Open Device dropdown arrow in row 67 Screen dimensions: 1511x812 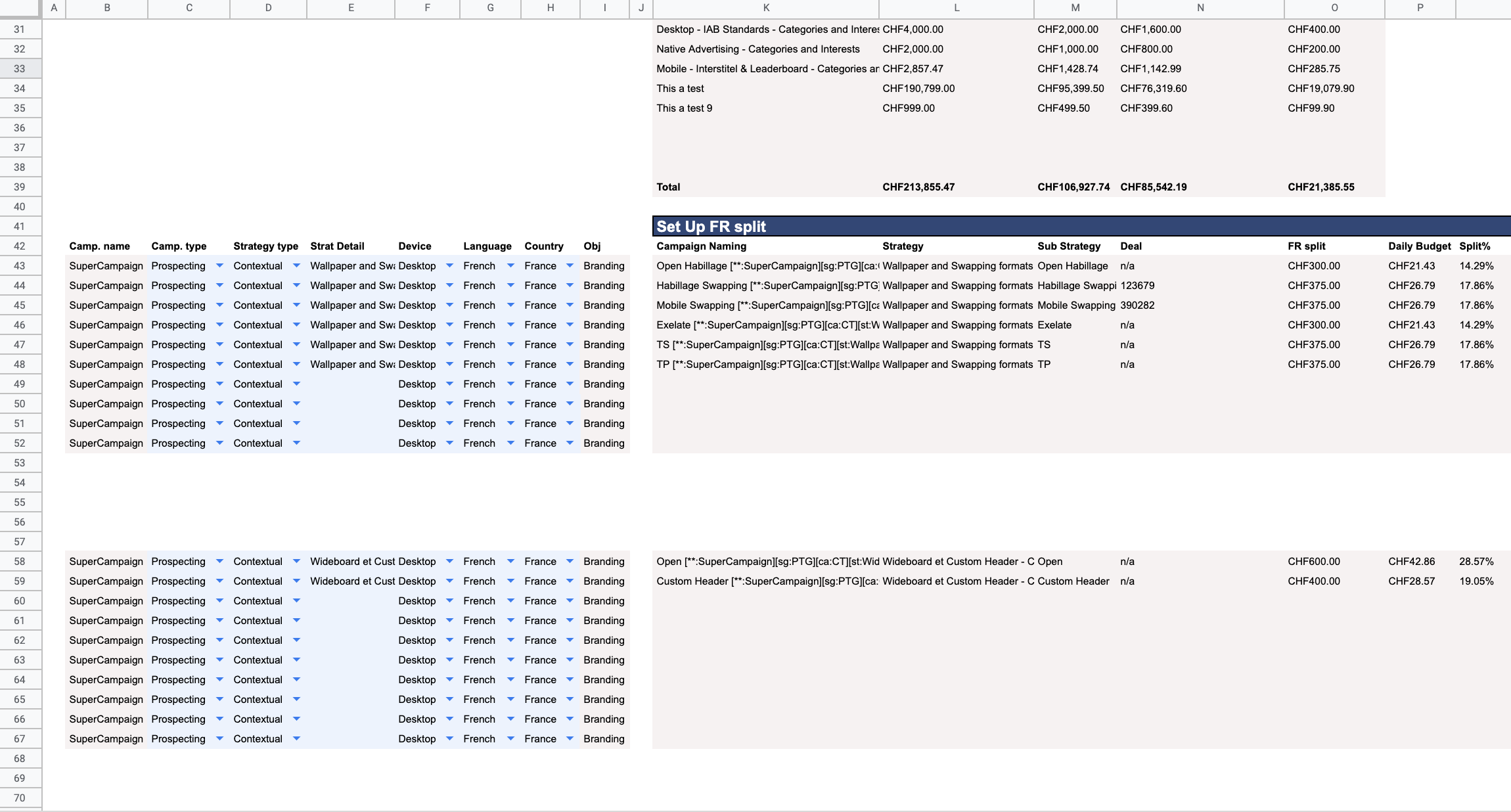click(449, 739)
